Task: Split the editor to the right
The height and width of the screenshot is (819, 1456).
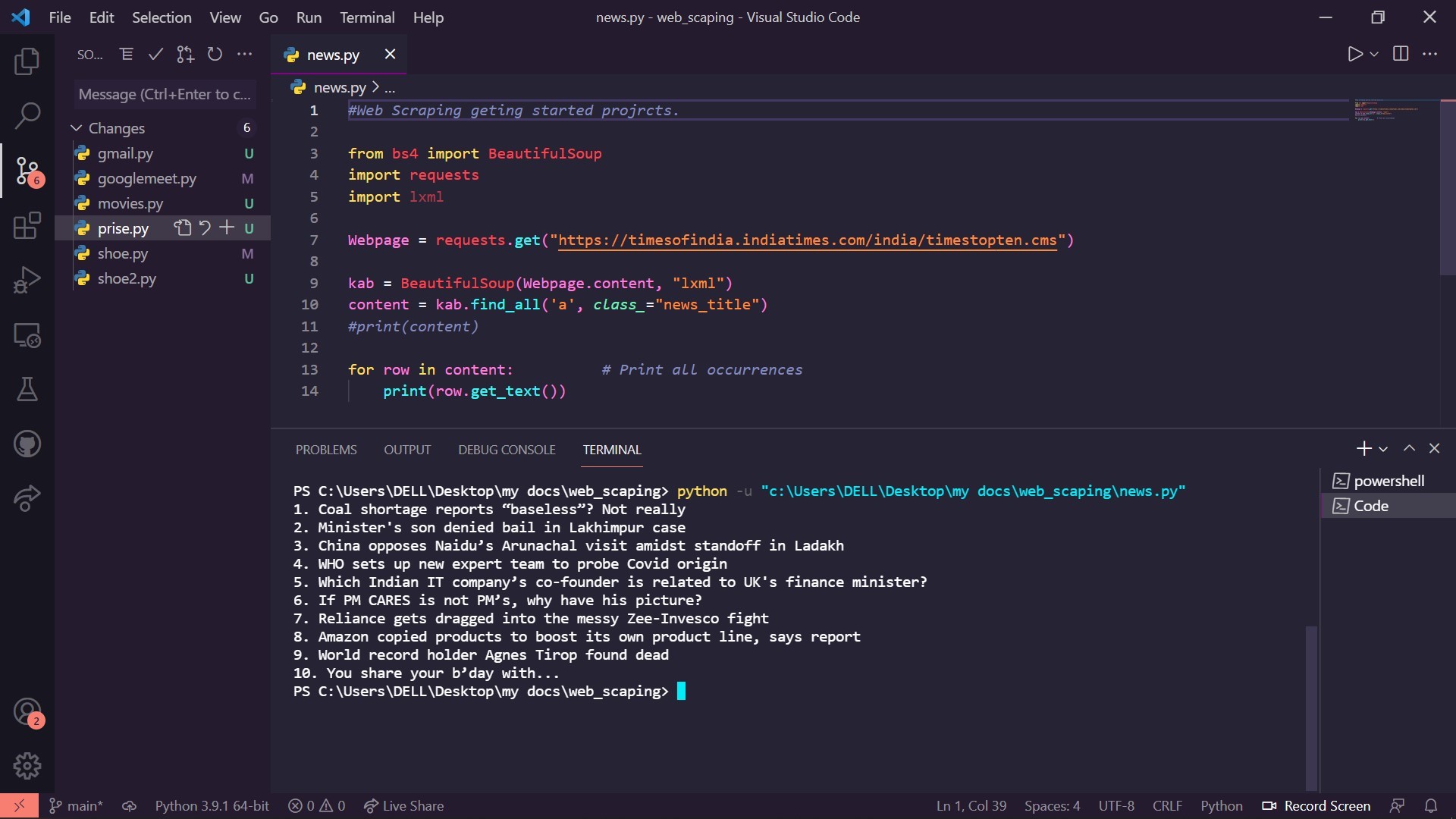Action: [1401, 54]
